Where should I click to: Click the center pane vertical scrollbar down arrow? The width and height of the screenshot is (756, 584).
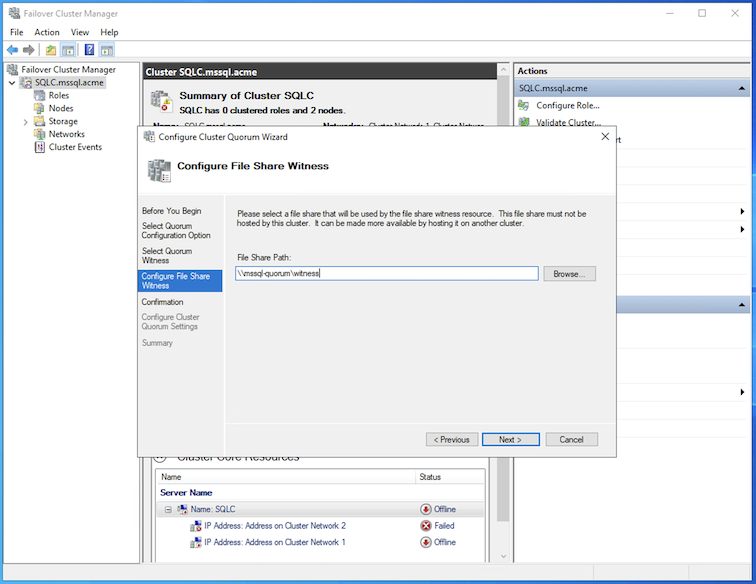503,556
